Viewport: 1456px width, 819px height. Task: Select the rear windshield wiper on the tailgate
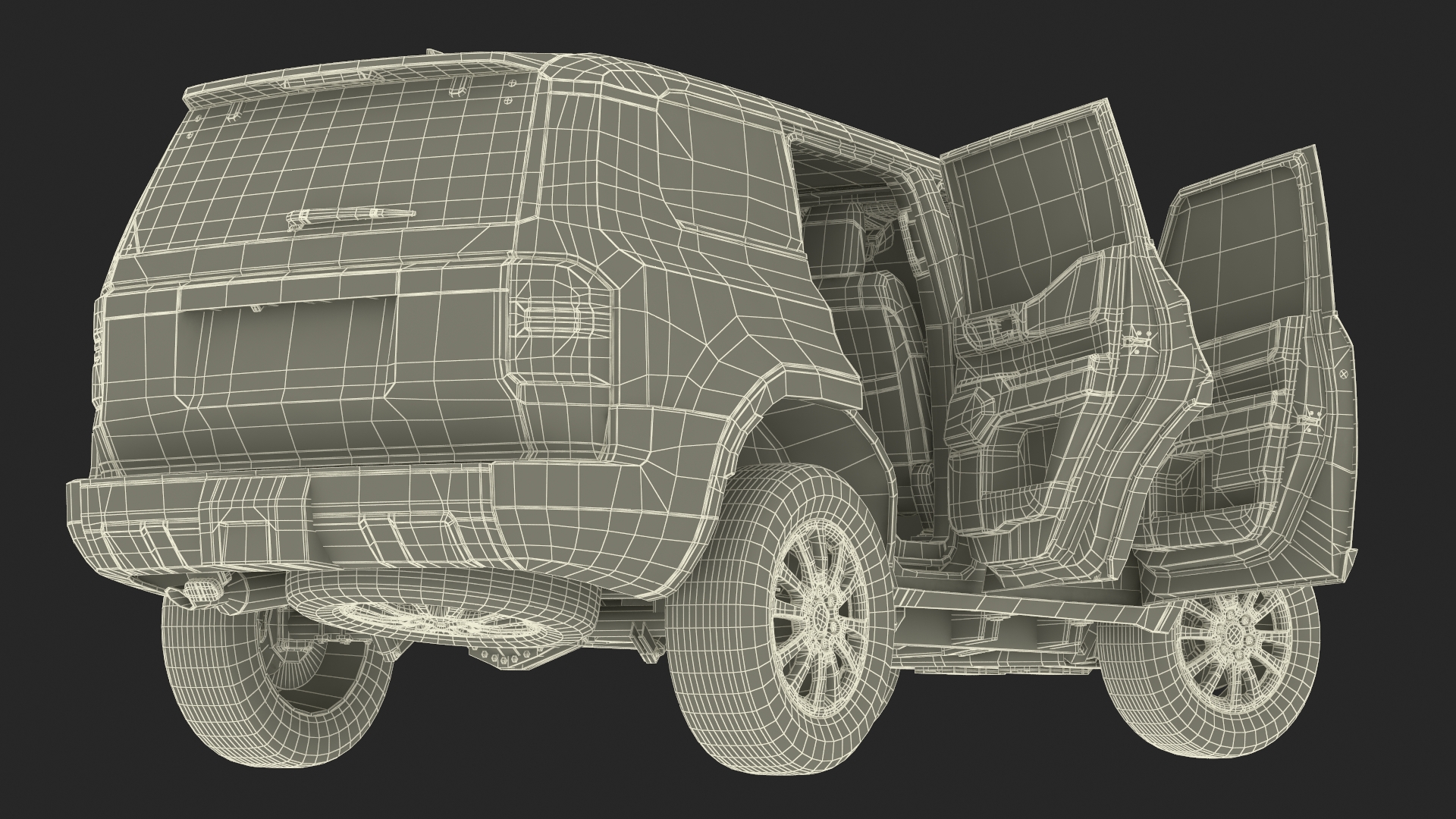coord(350,218)
